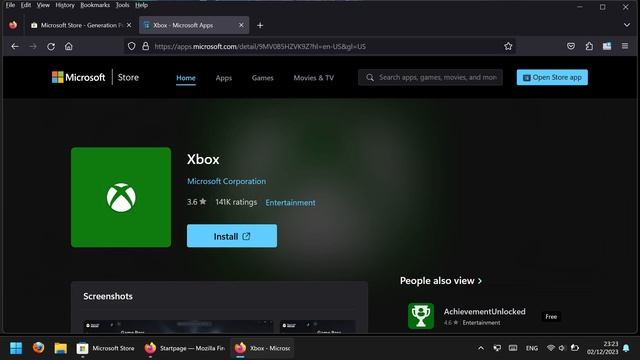Open the File menu

tap(10, 5)
